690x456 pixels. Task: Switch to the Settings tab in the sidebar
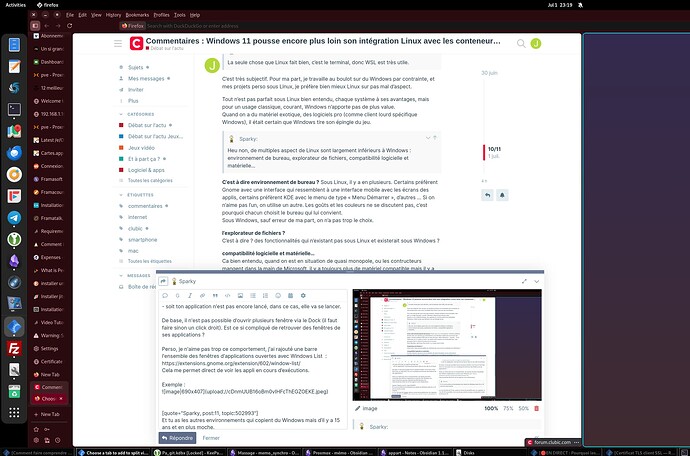(49, 348)
